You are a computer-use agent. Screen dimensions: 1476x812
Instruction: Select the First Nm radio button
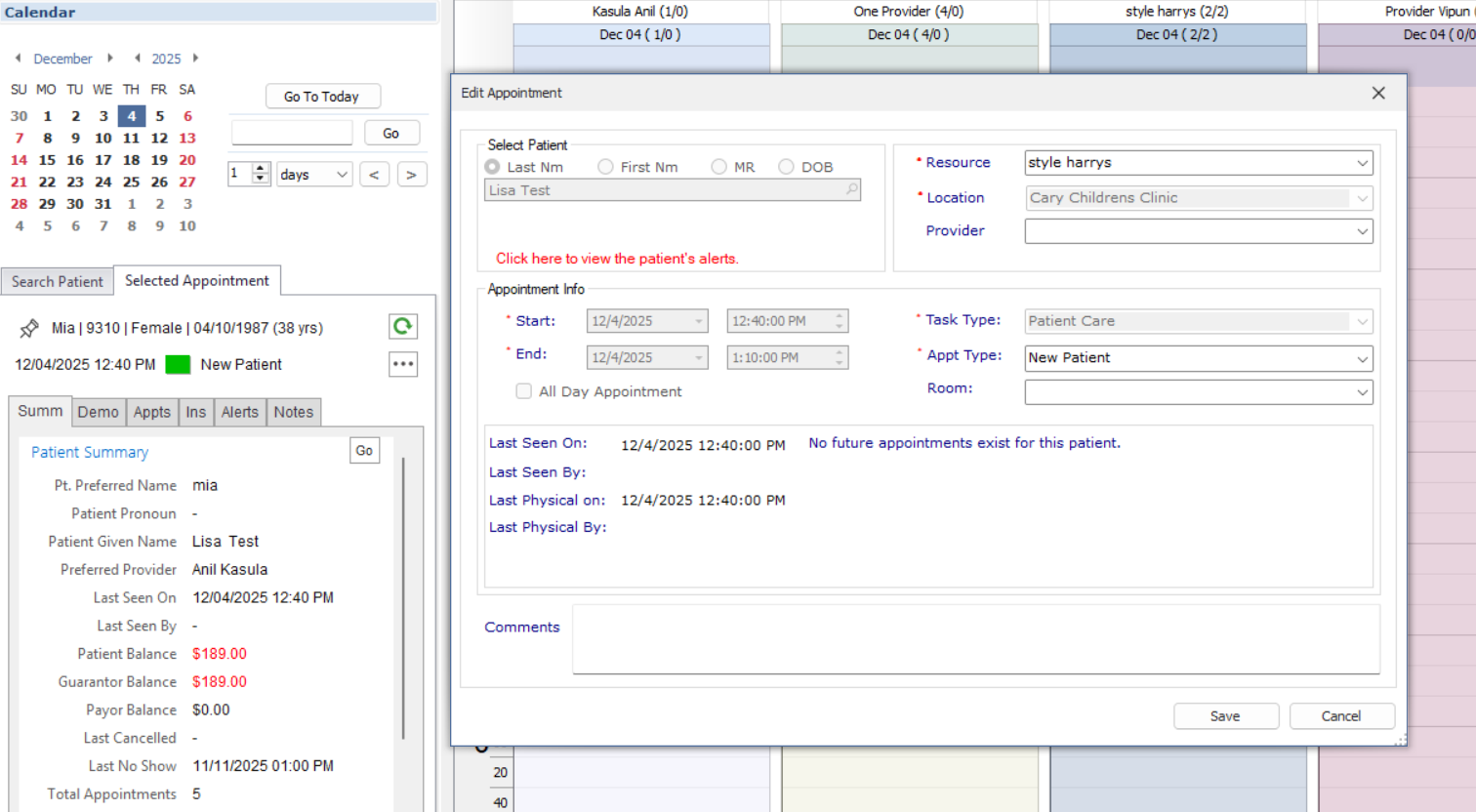point(606,167)
